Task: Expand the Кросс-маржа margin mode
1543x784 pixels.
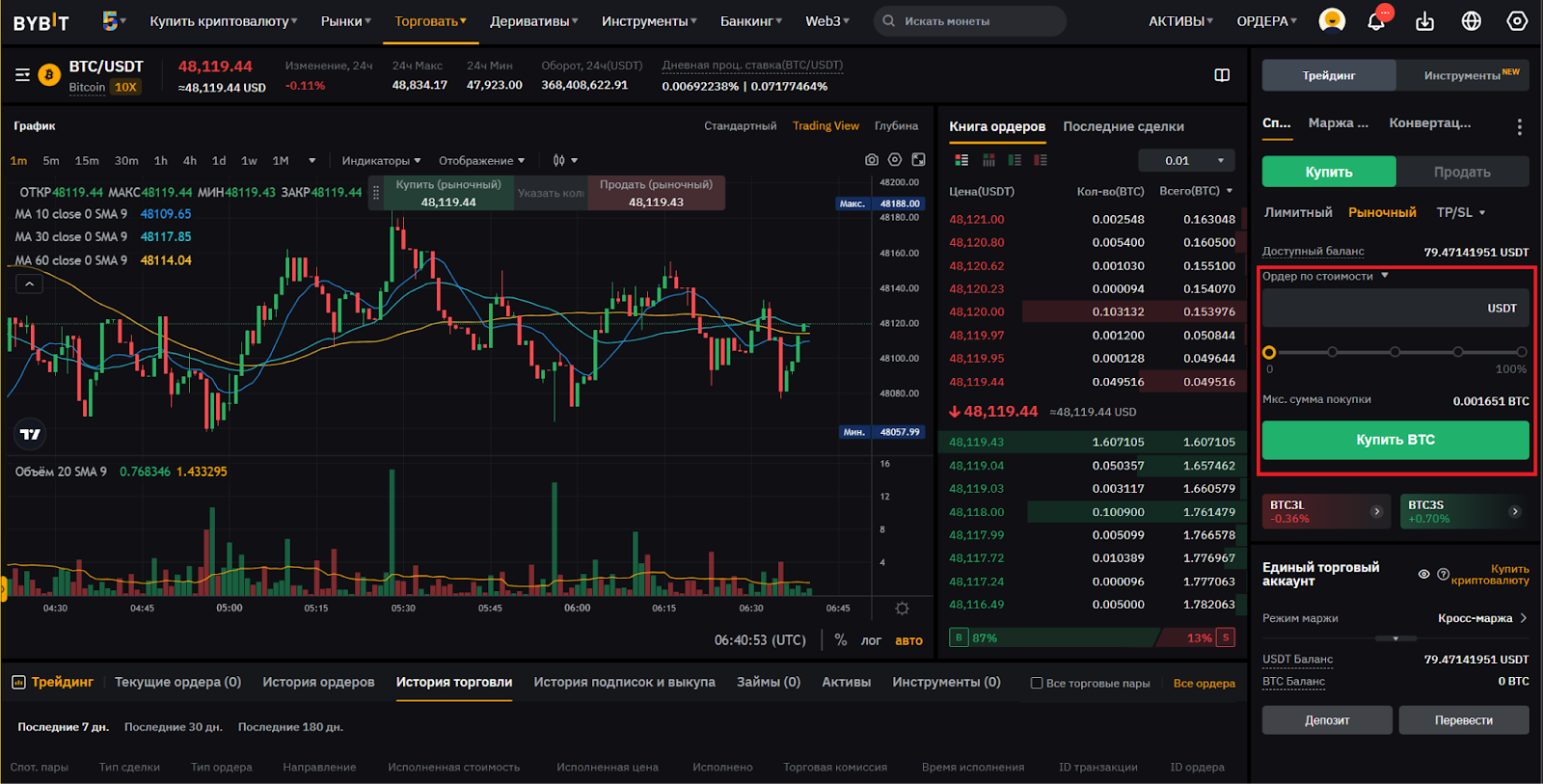Action: click(1482, 618)
